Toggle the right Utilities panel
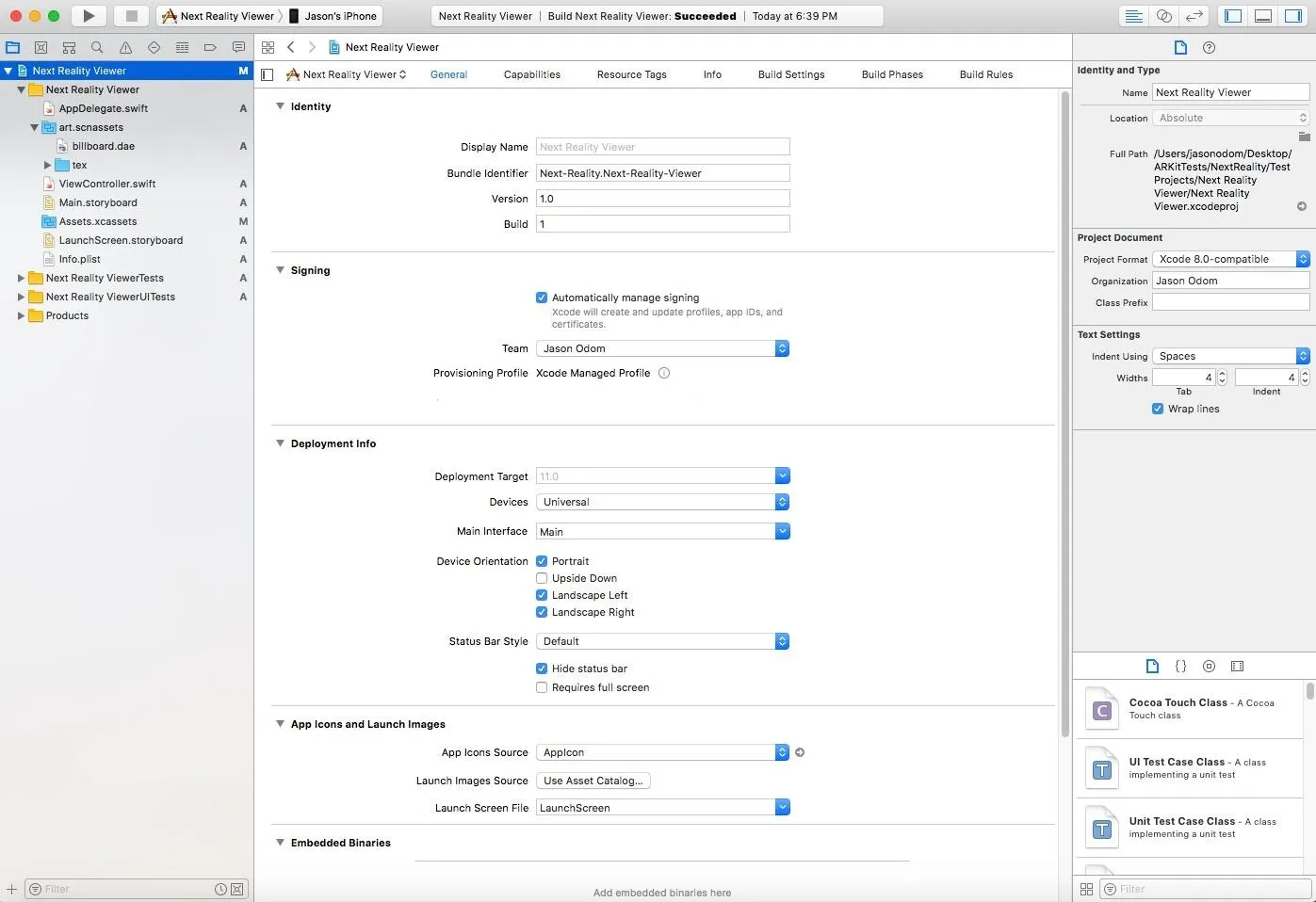Screen dimensions: 1316x902 (x=1293, y=15)
